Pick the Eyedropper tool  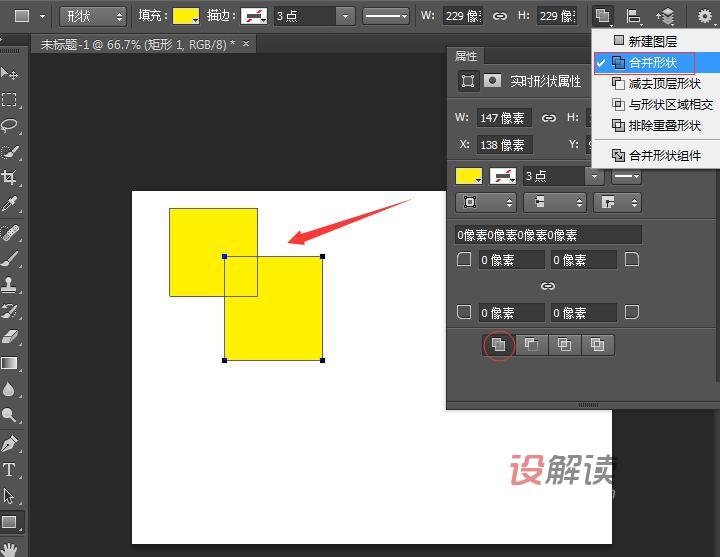(10, 205)
